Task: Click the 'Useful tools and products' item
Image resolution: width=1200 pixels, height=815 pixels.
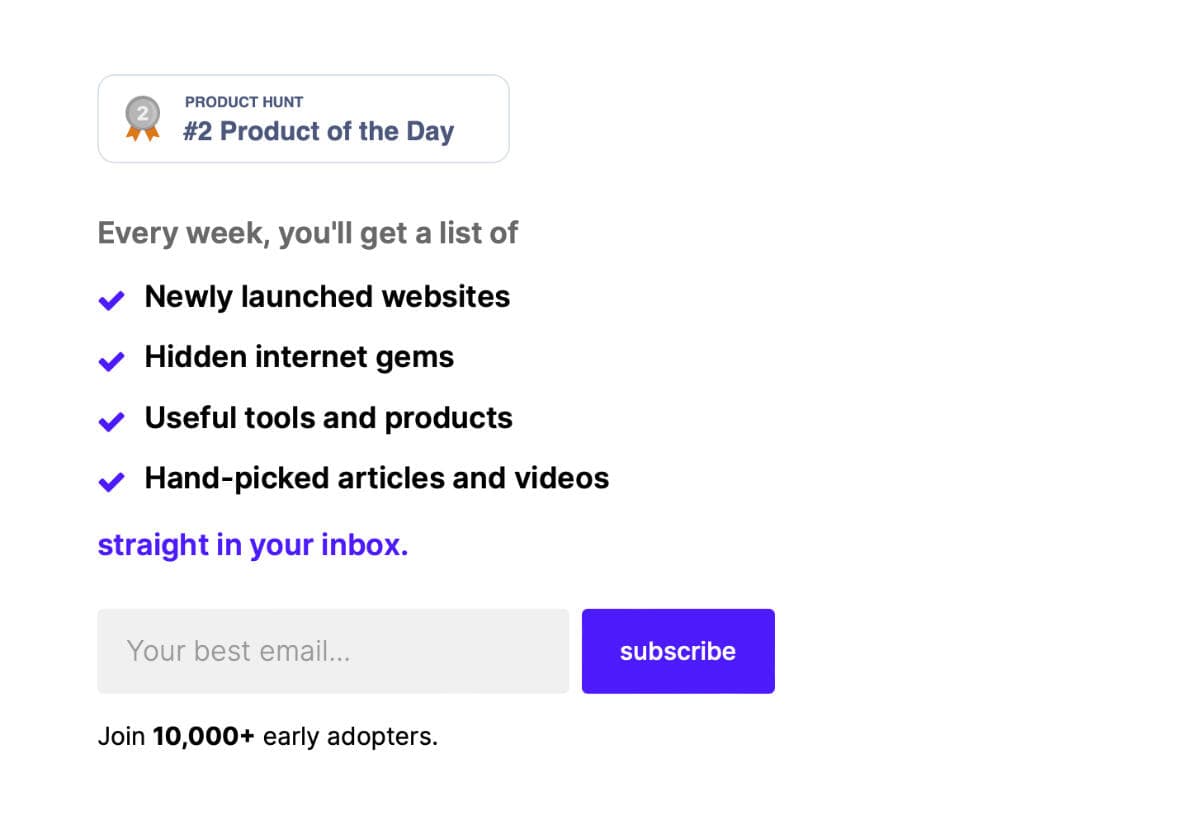Action: pyautogui.click(x=328, y=418)
